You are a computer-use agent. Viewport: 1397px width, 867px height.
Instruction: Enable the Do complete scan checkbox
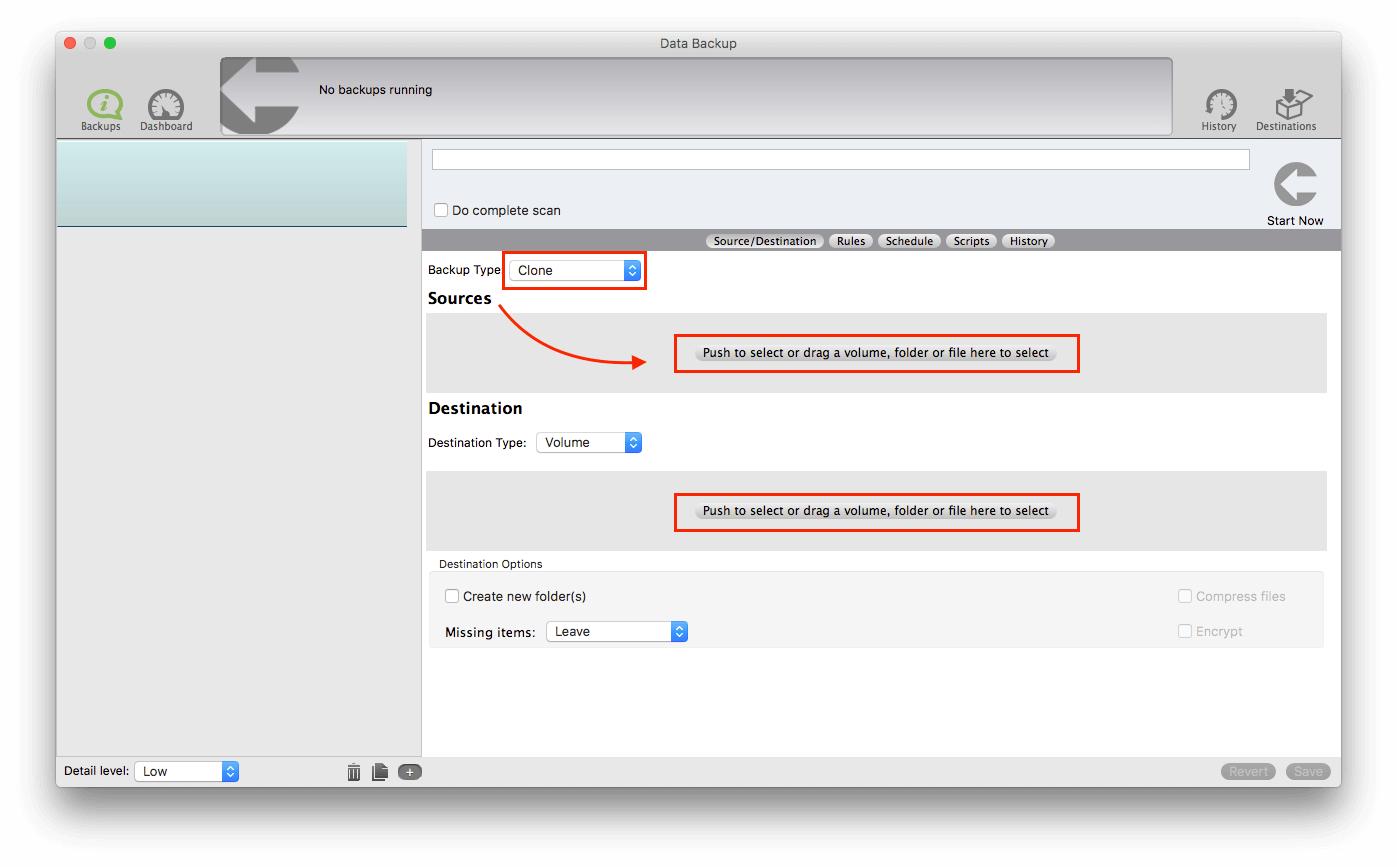click(x=441, y=211)
